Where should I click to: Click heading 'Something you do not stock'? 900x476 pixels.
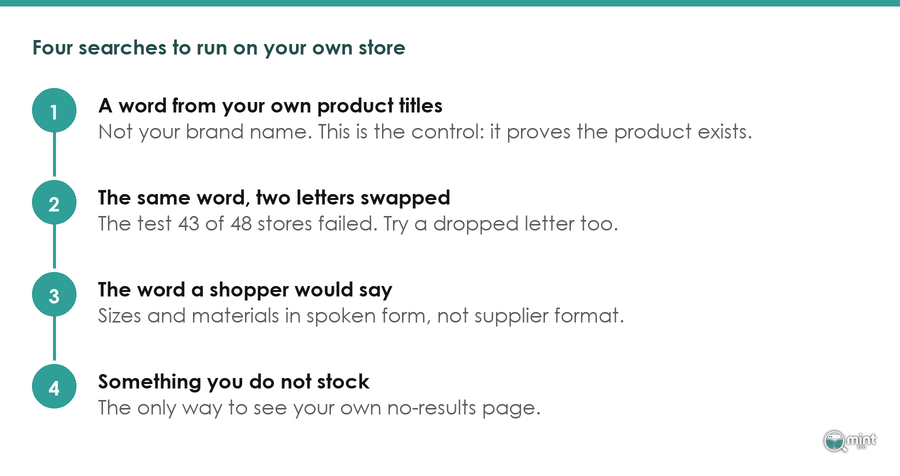pyautogui.click(x=234, y=382)
